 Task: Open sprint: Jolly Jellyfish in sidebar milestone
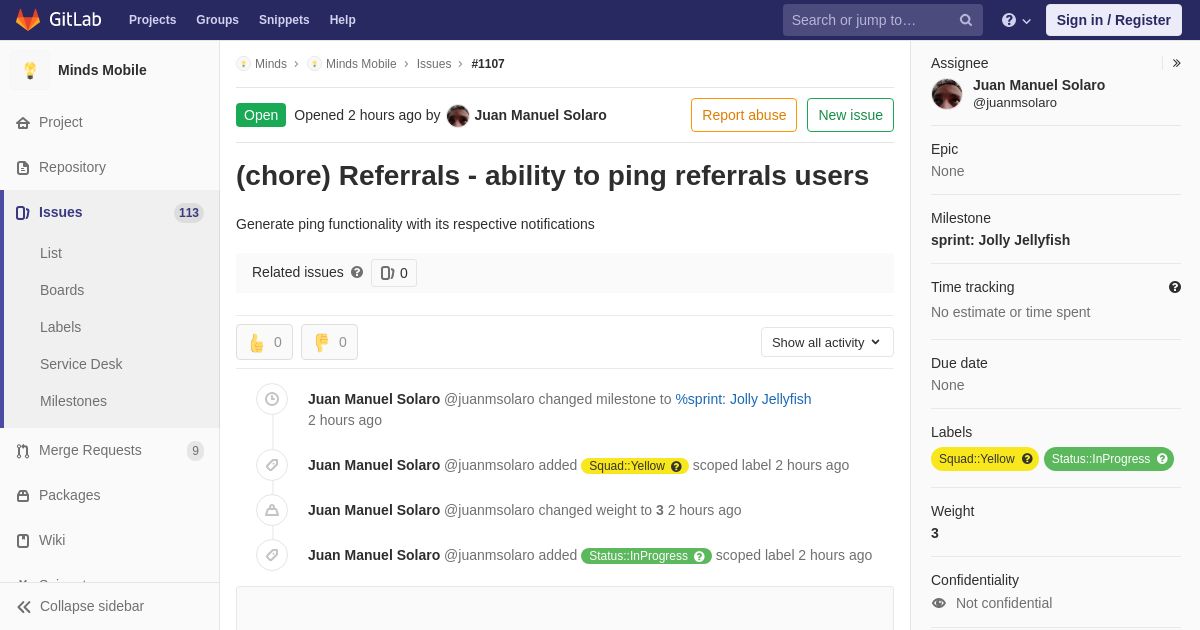tap(1000, 240)
